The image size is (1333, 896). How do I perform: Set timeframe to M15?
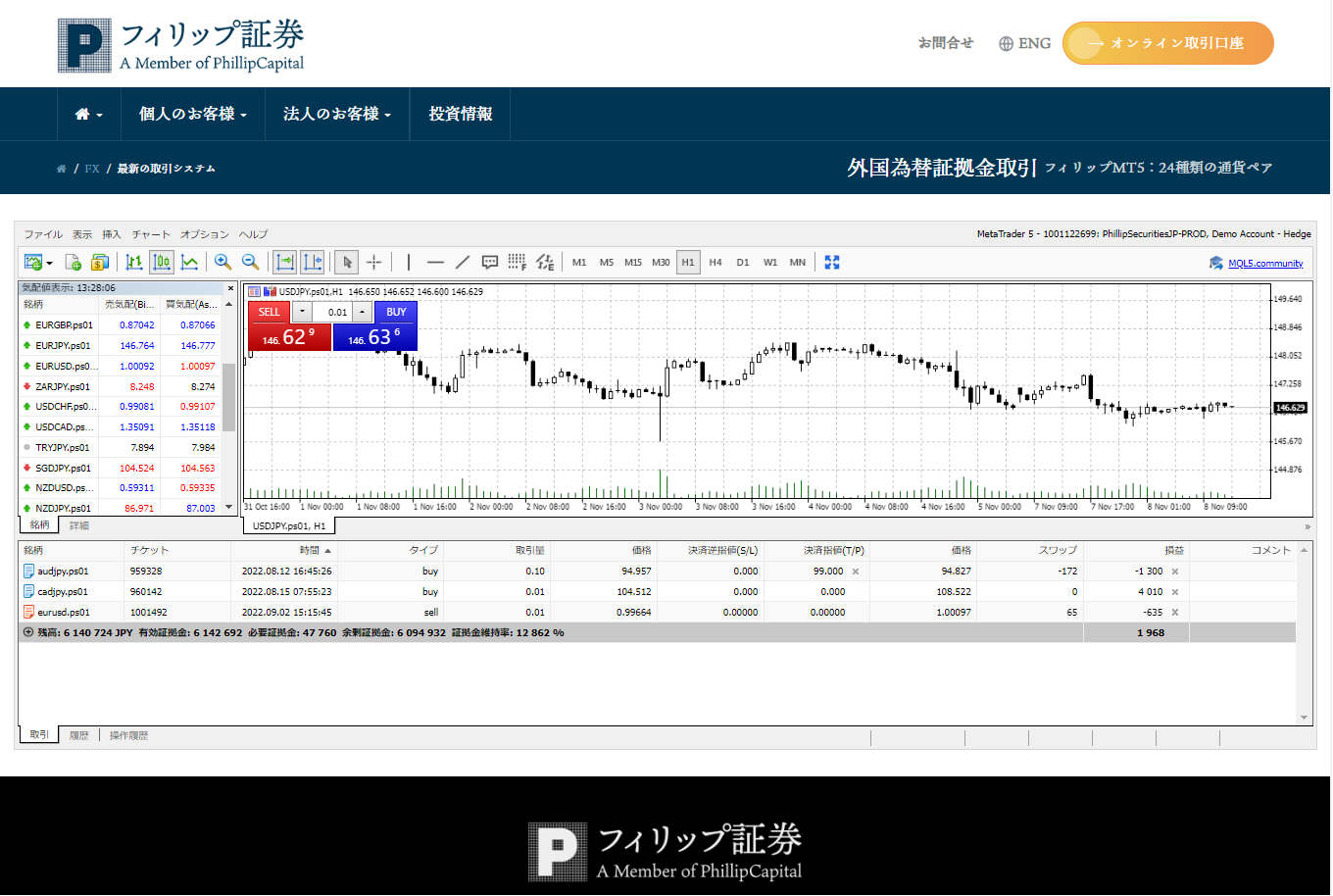tap(633, 263)
